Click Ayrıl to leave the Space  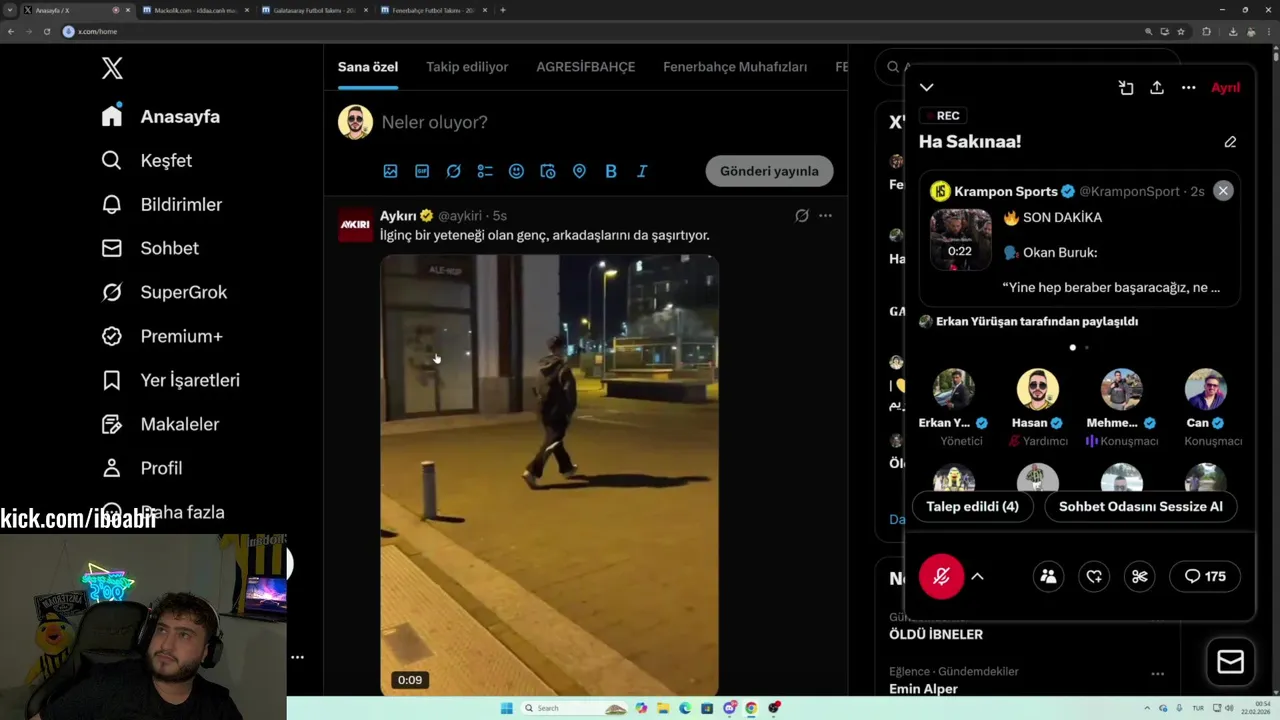pyautogui.click(x=1226, y=88)
